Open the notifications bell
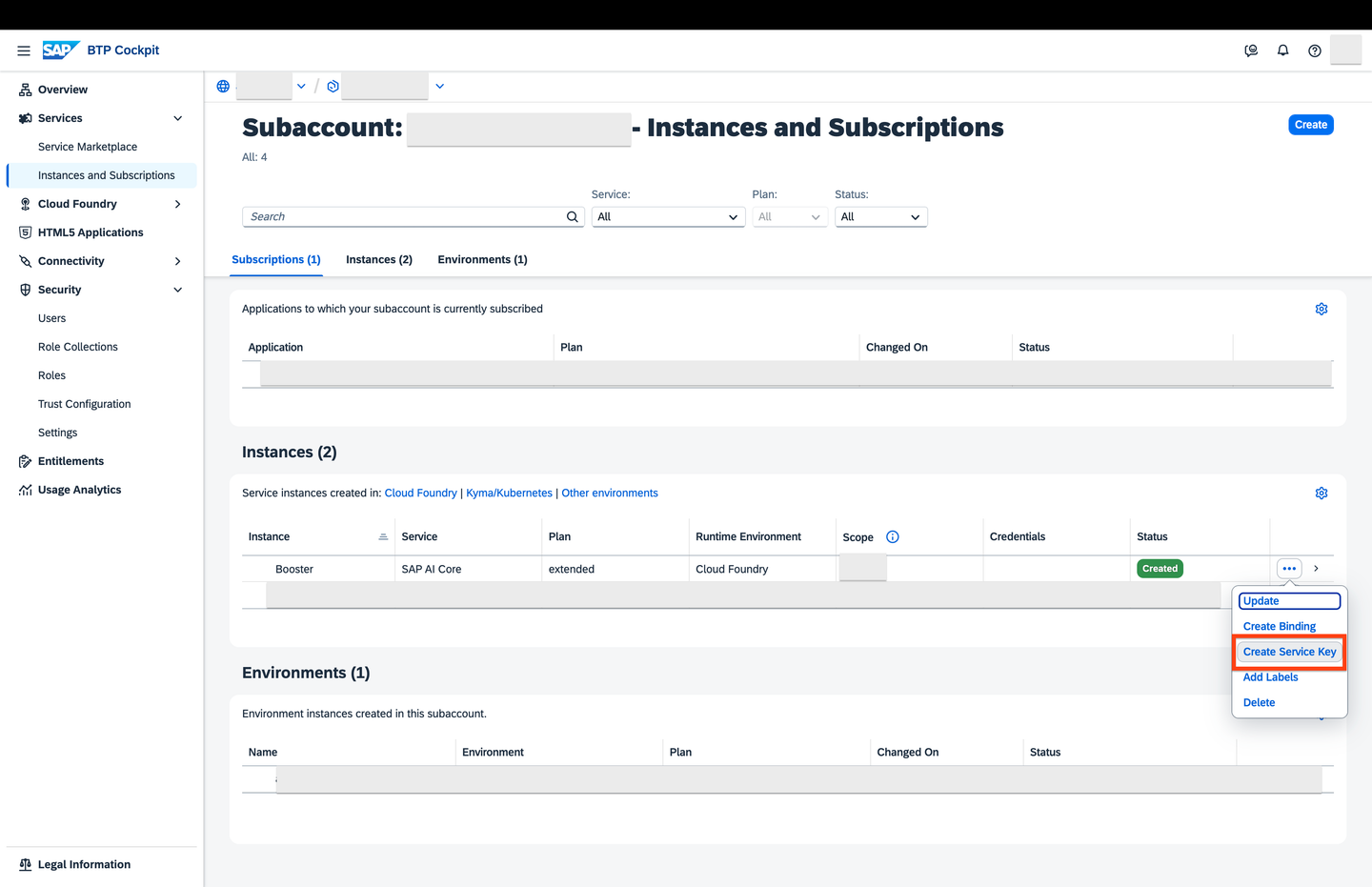 click(x=1283, y=50)
